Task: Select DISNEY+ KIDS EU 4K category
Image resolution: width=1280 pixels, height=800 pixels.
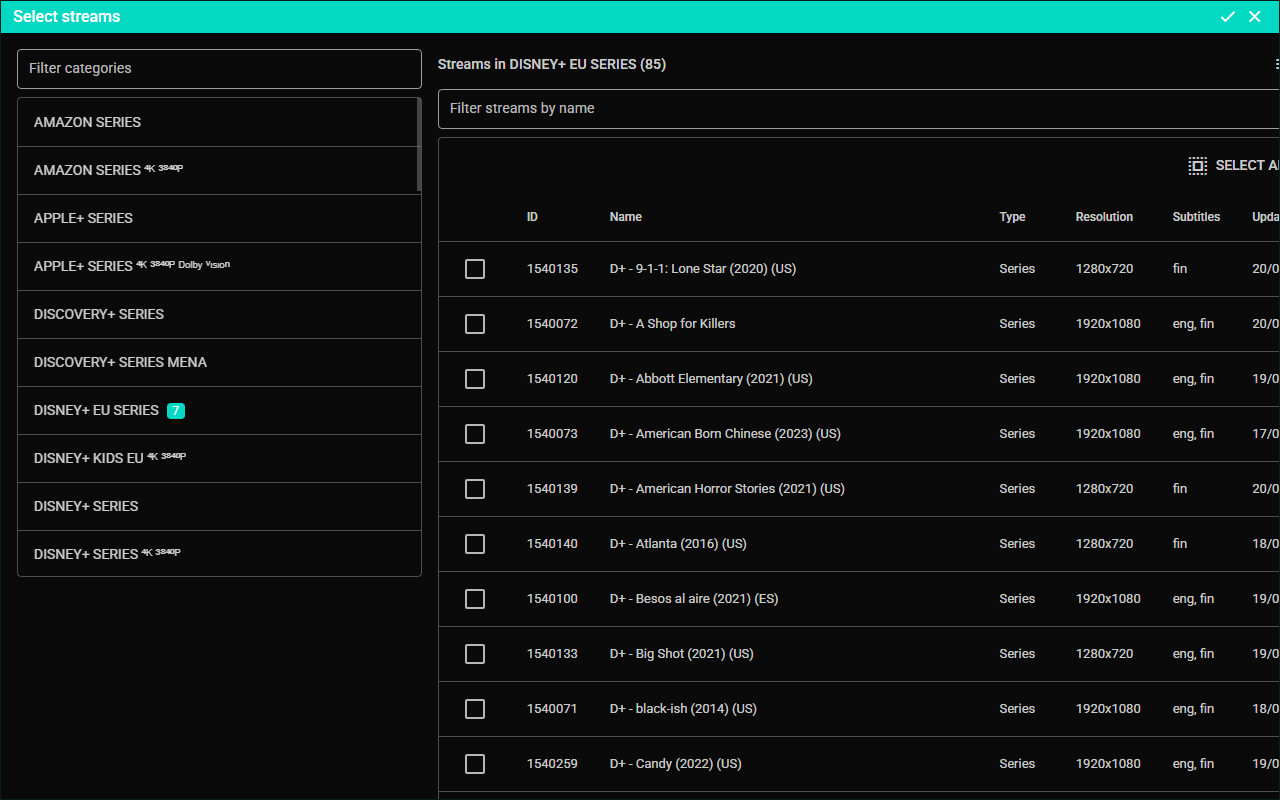Action: pyautogui.click(x=219, y=458)
